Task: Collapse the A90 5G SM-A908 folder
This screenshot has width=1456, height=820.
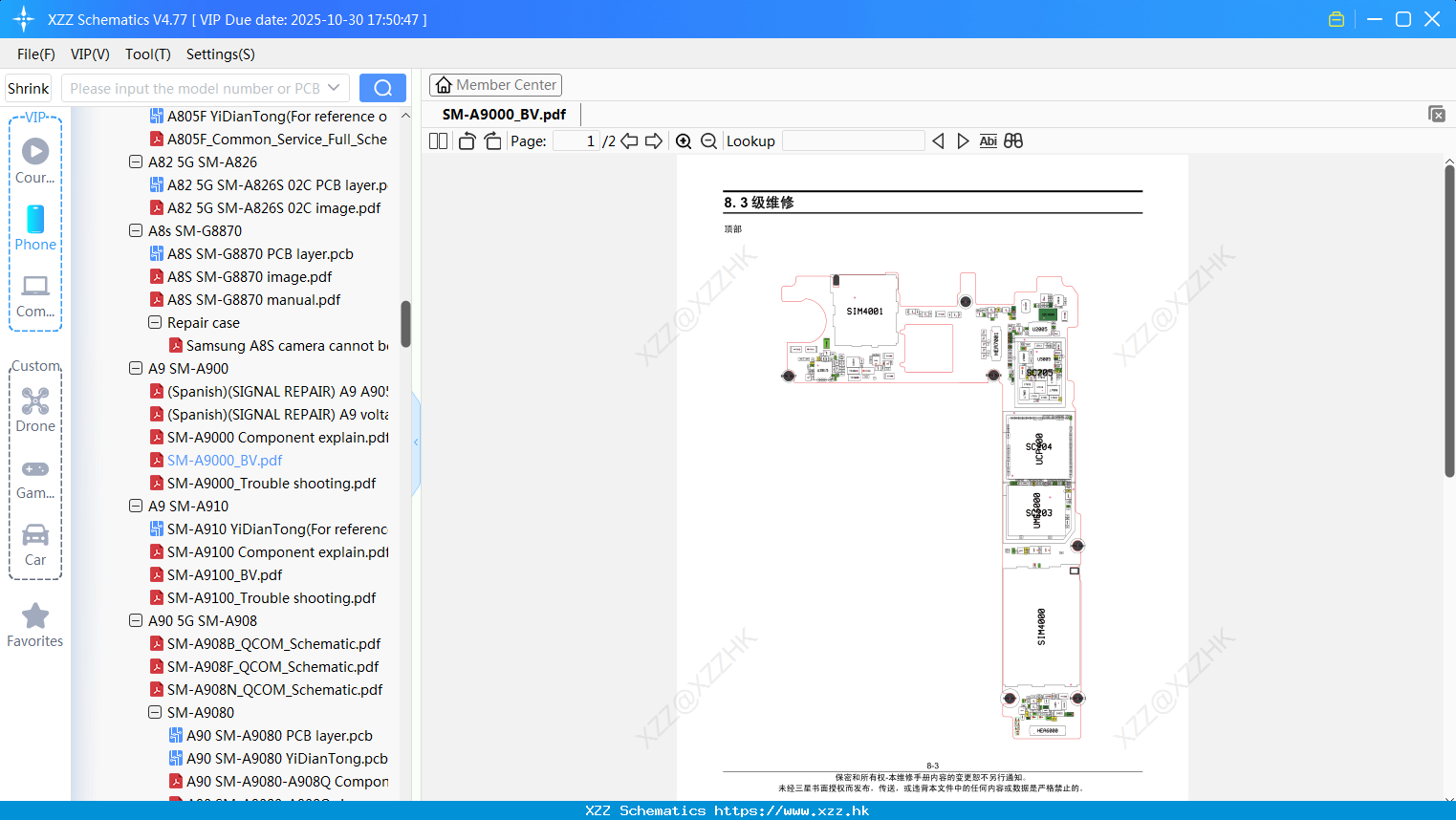Action: point(136,621)
